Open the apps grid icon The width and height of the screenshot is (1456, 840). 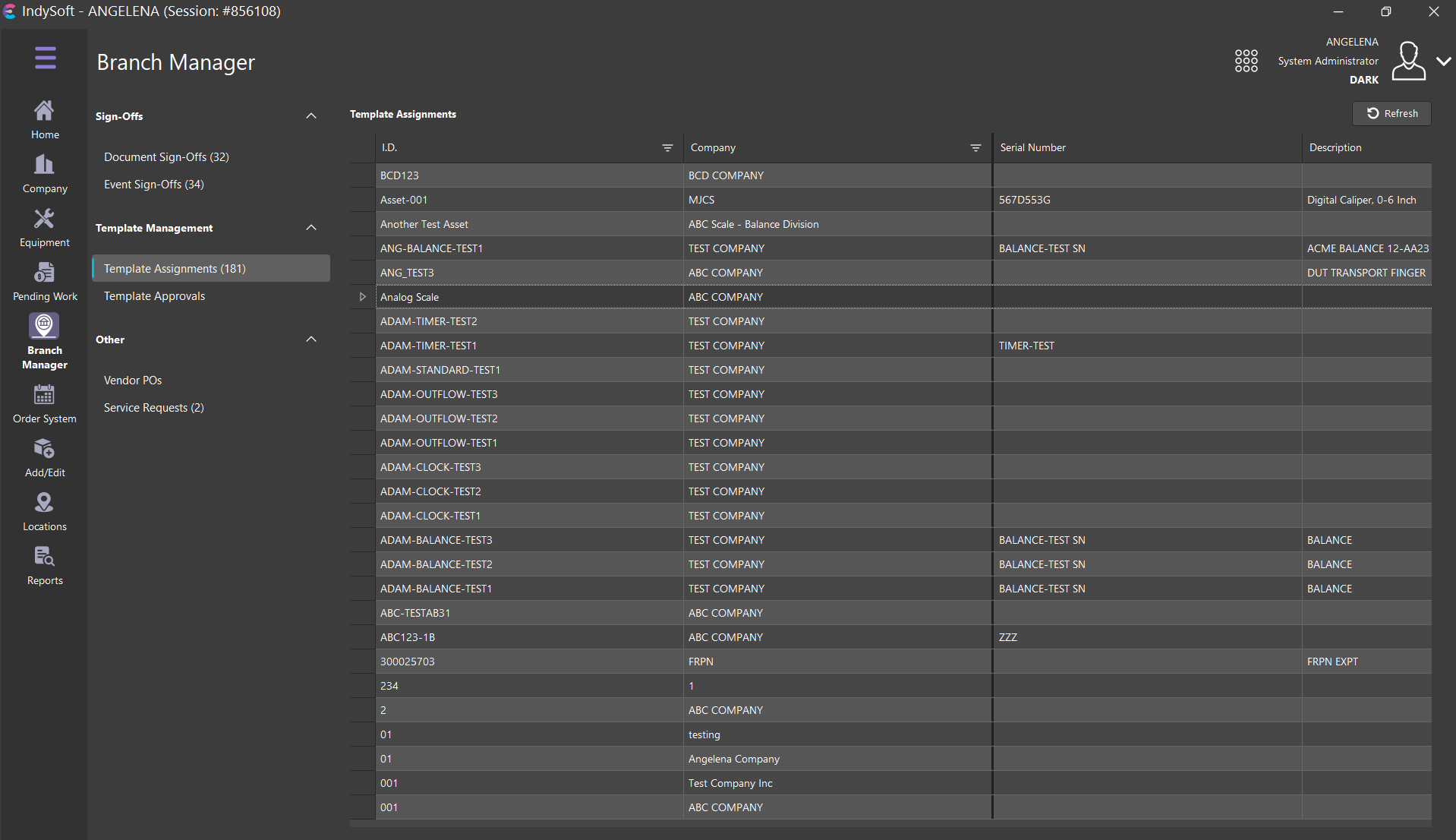1246,61
